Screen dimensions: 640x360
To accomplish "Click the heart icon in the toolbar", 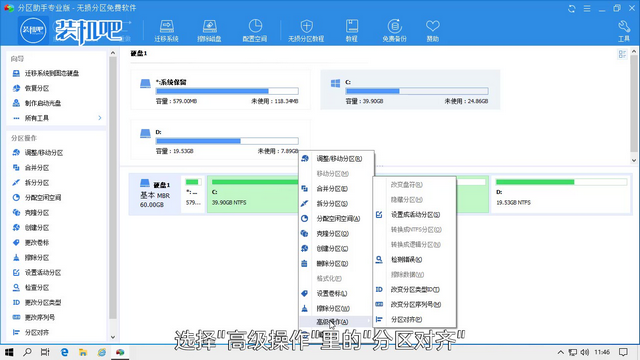I will (433, 31).
